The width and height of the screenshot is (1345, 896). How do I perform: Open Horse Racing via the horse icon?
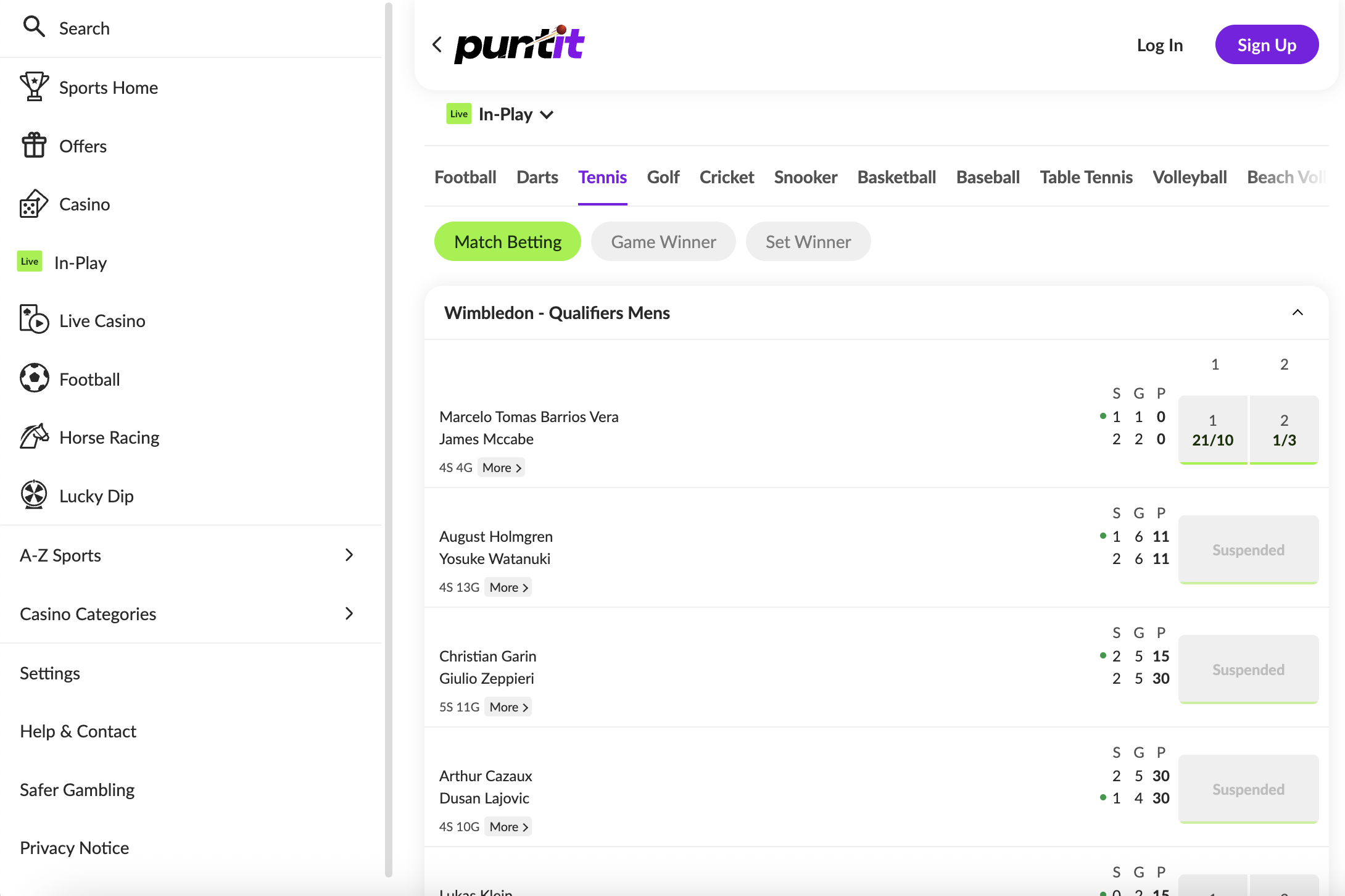tap(35, 436)
